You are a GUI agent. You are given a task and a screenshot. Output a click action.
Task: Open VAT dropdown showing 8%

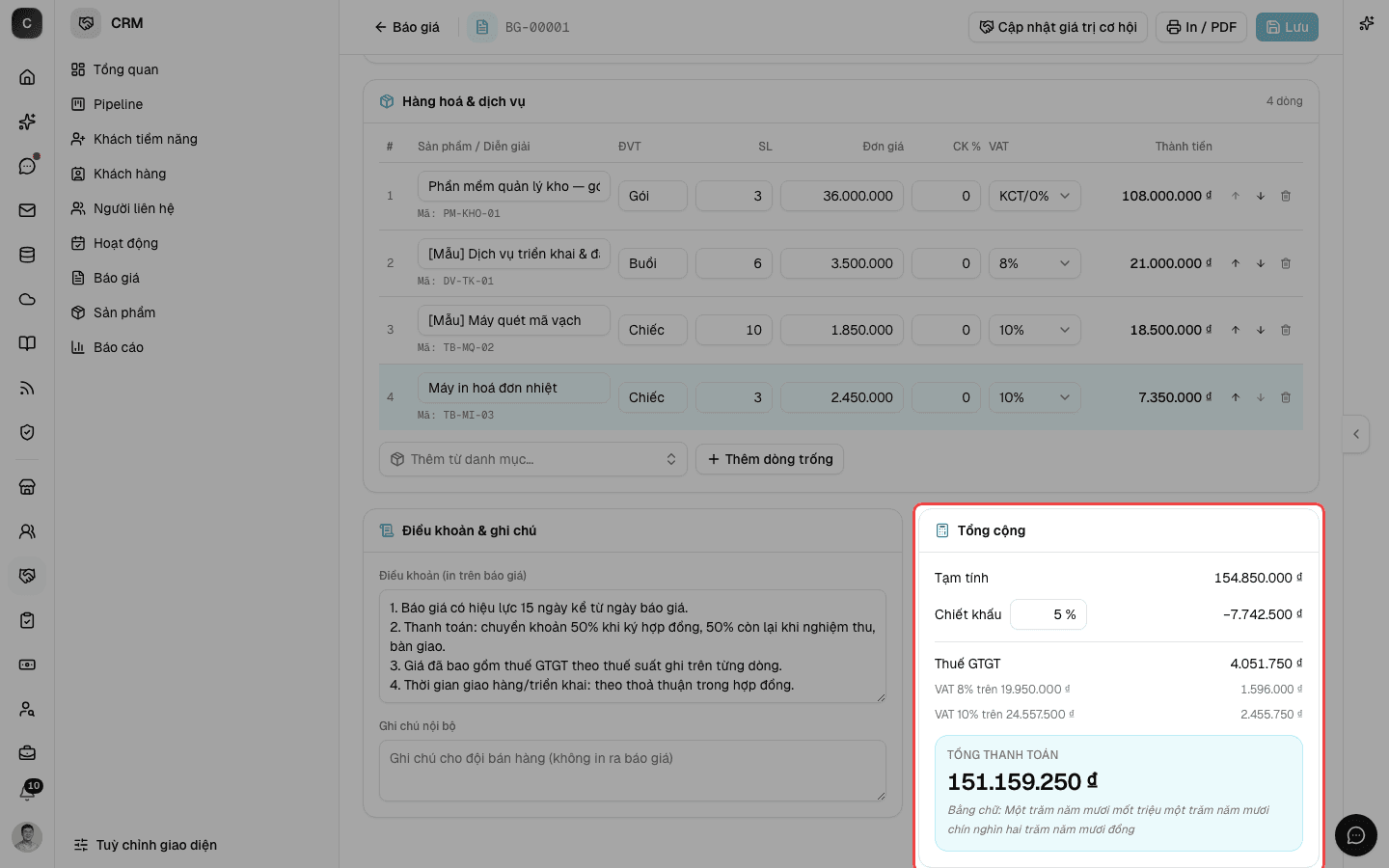(1034, 263)
